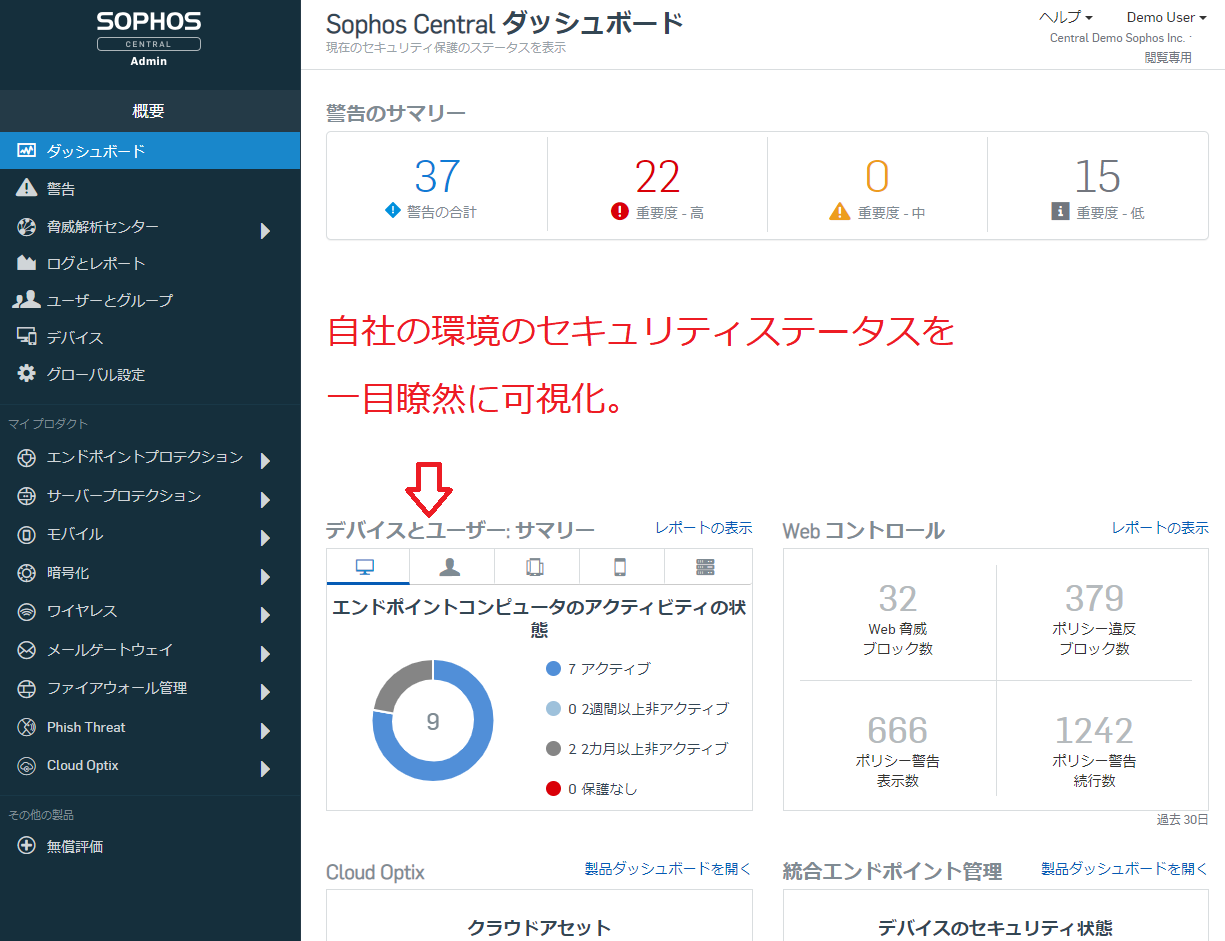Click the Cloud Optix sidebar icon

click(x=27, y=765)
